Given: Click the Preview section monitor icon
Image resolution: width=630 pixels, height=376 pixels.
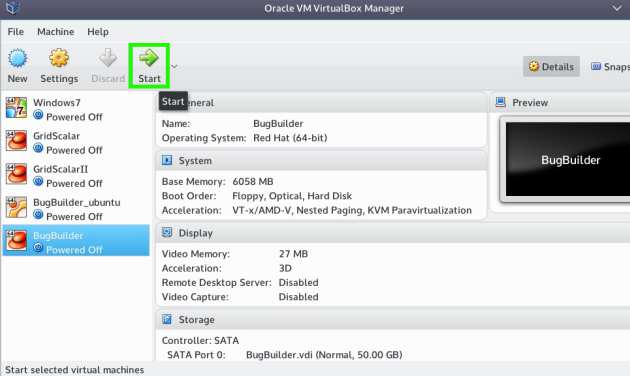Looking at the screenshot, I should coord(500,102).
